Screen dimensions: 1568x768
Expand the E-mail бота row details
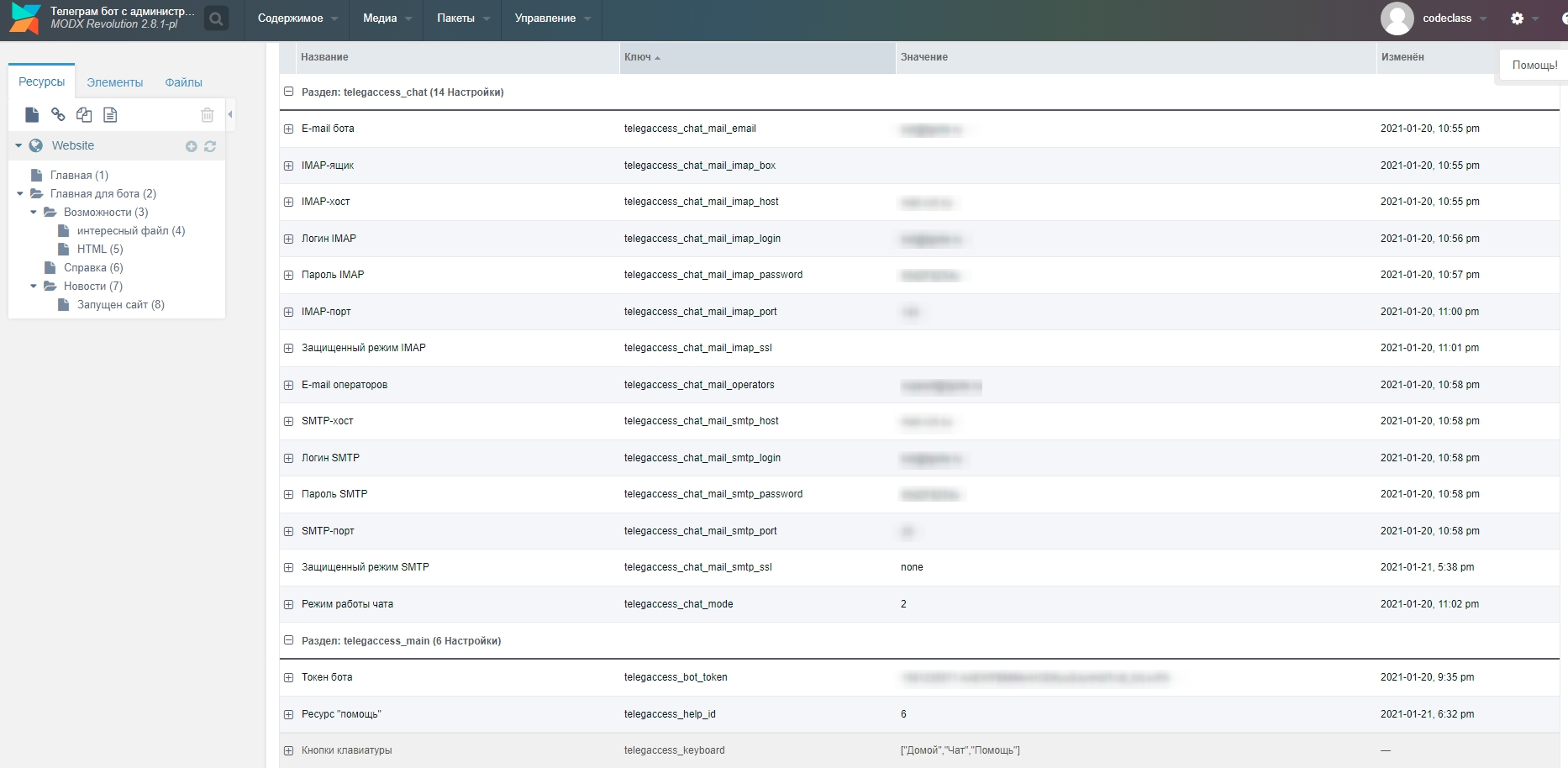pyautogui.click(x=288, y=129)
